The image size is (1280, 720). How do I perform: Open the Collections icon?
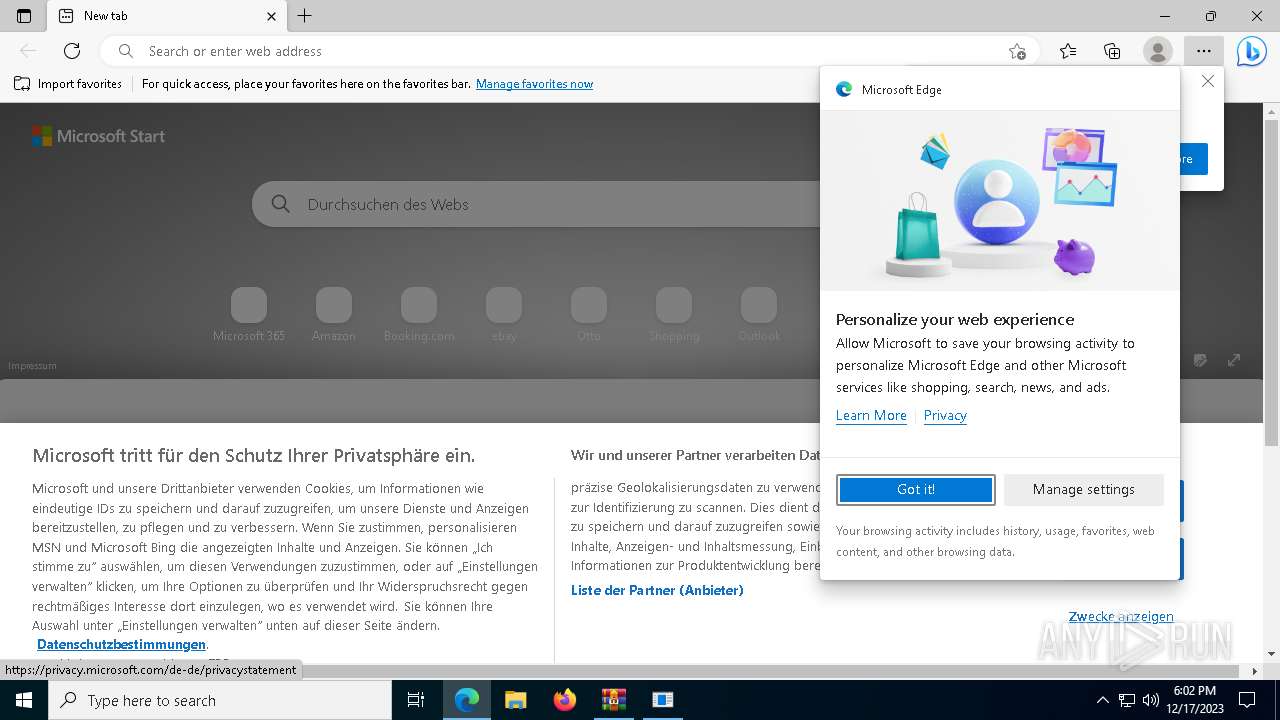1112,51
